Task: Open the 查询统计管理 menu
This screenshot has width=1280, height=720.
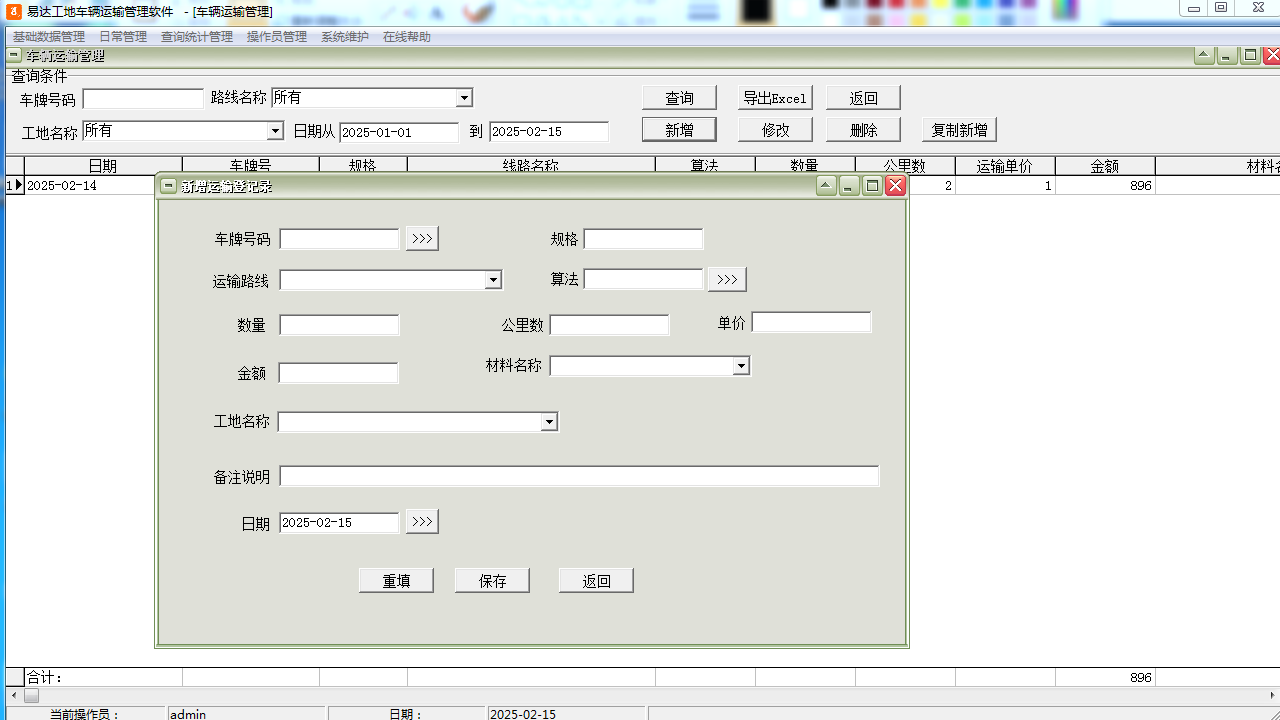Action: click(197, 37)
